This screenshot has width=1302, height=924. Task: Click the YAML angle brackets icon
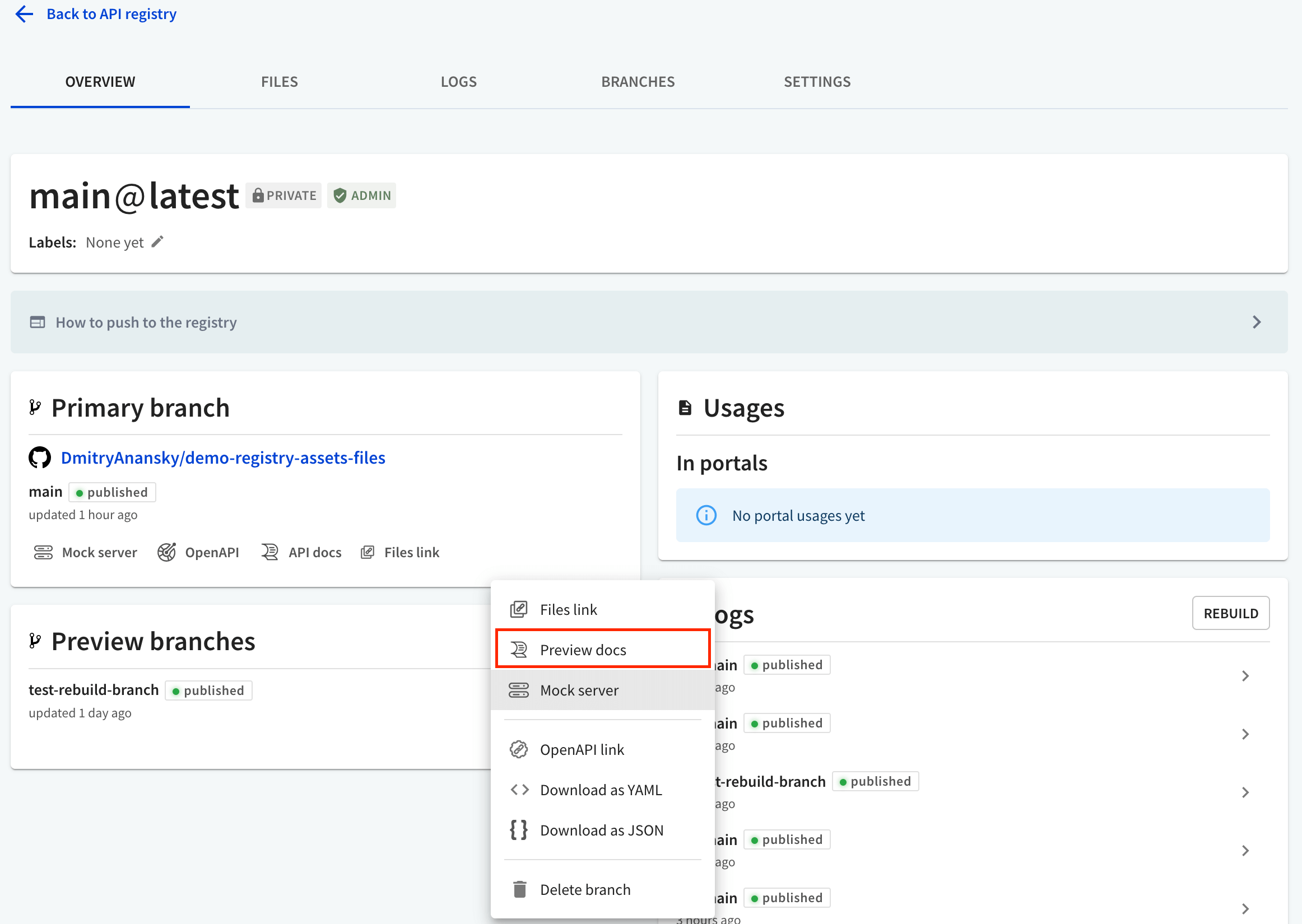519,790
